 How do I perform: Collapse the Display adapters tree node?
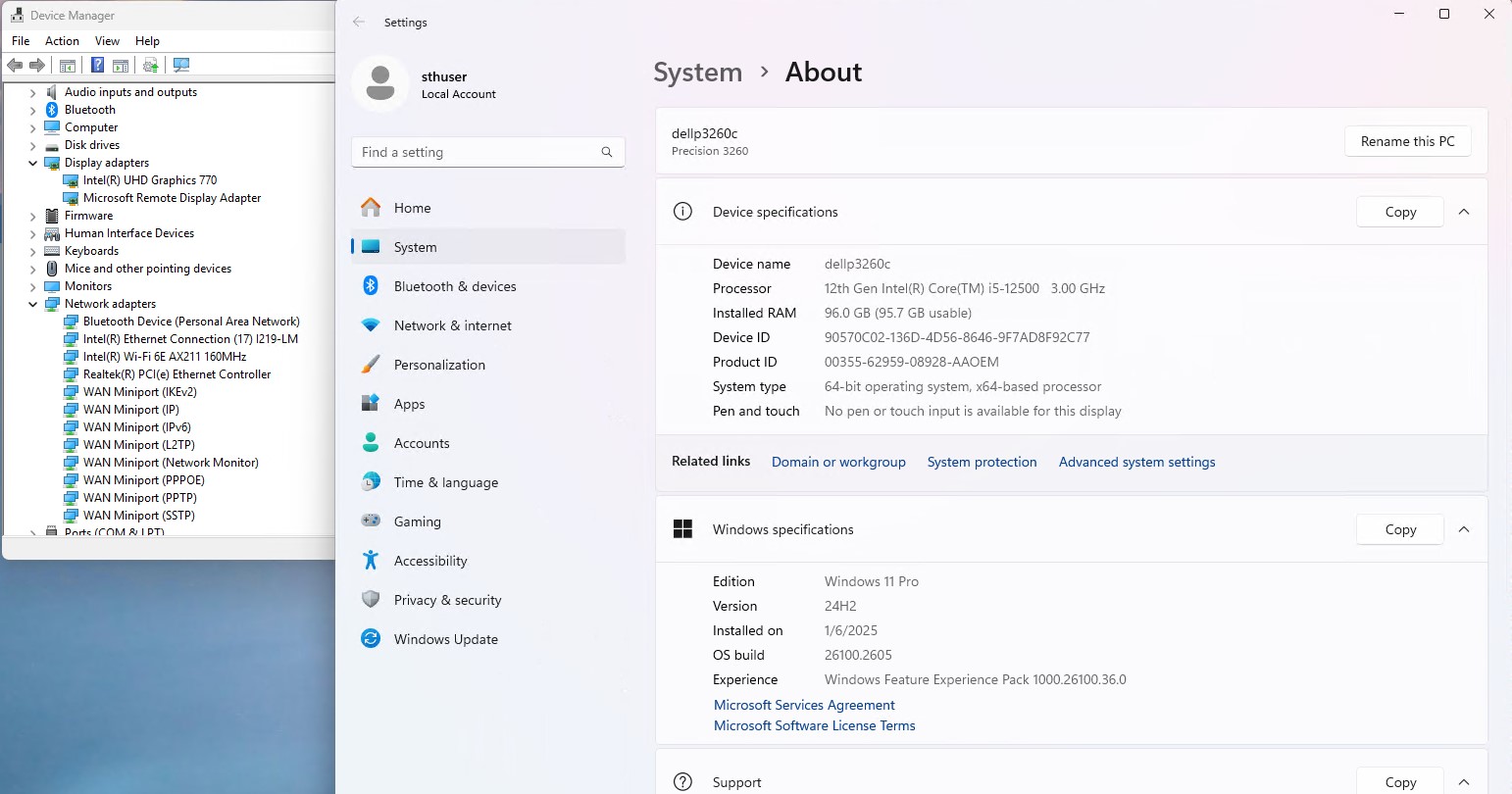point(33,164)
